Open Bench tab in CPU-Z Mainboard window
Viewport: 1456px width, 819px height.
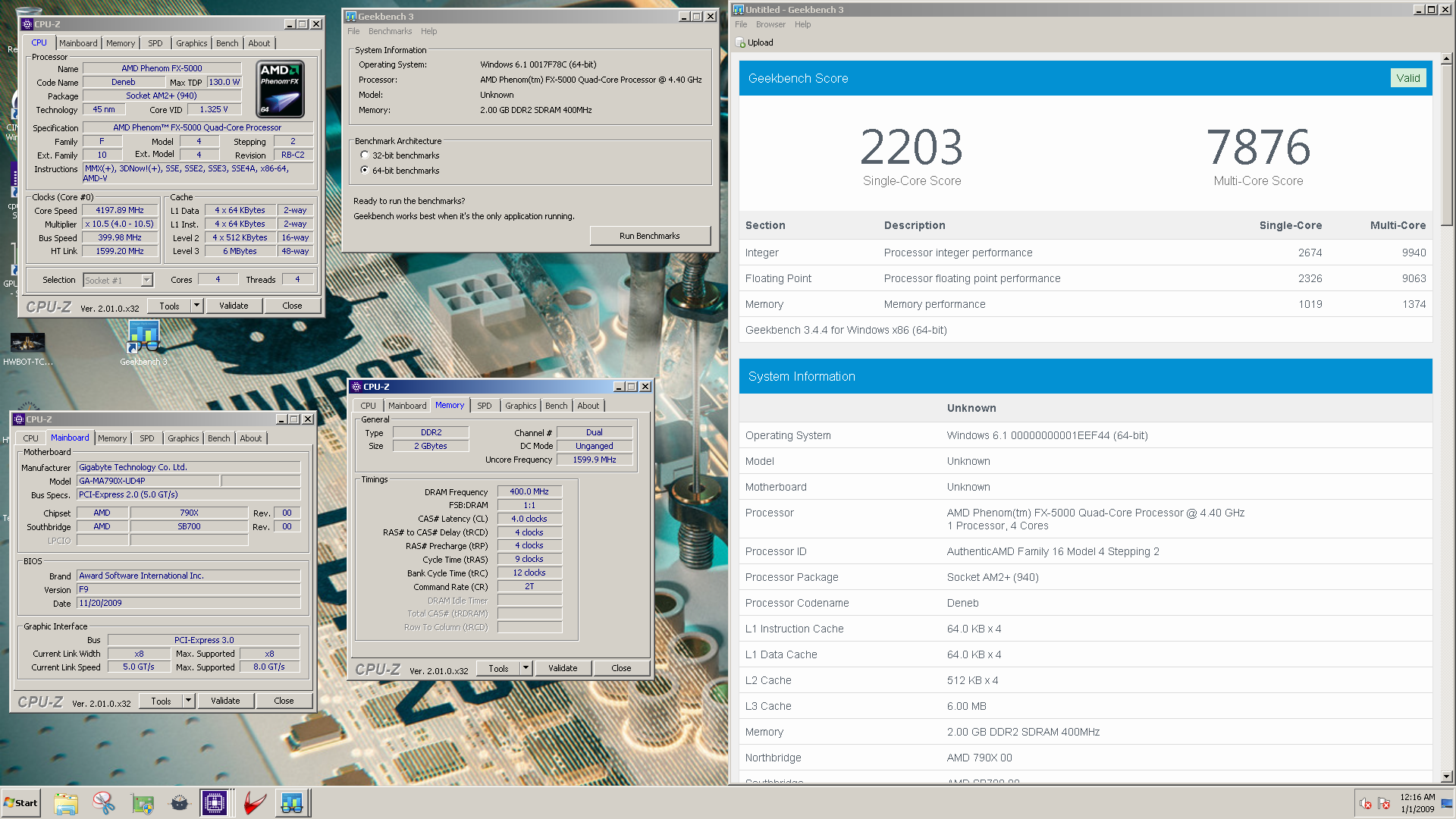tap(219, 439)
